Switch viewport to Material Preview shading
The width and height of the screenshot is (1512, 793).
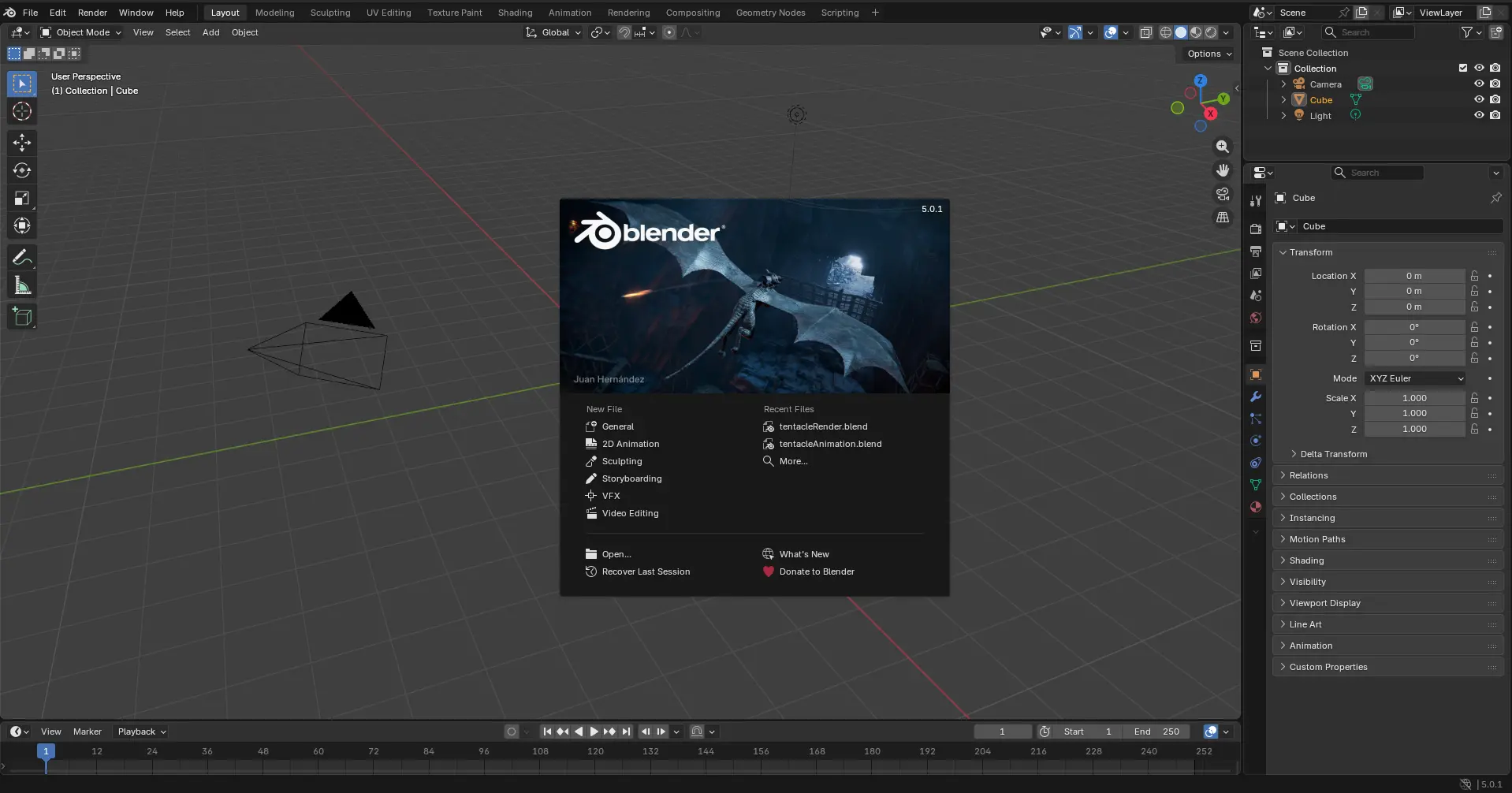point(1195,32)
